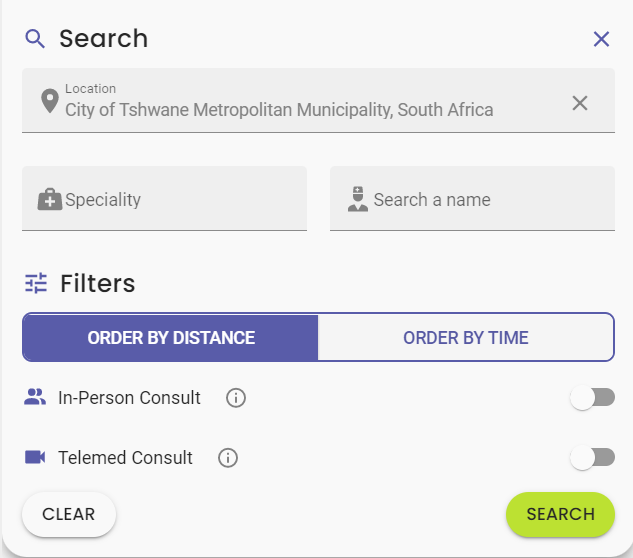Click the Location input field
Viewport: 633px width, 558px height.
pos(300,109)
